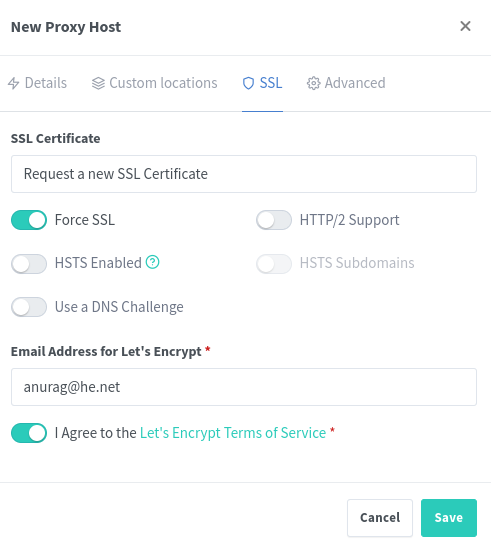This screenshot has width=491, height=551.
Task: Toggle the HSTS Subdomains switch
Action: coord(274,264)
